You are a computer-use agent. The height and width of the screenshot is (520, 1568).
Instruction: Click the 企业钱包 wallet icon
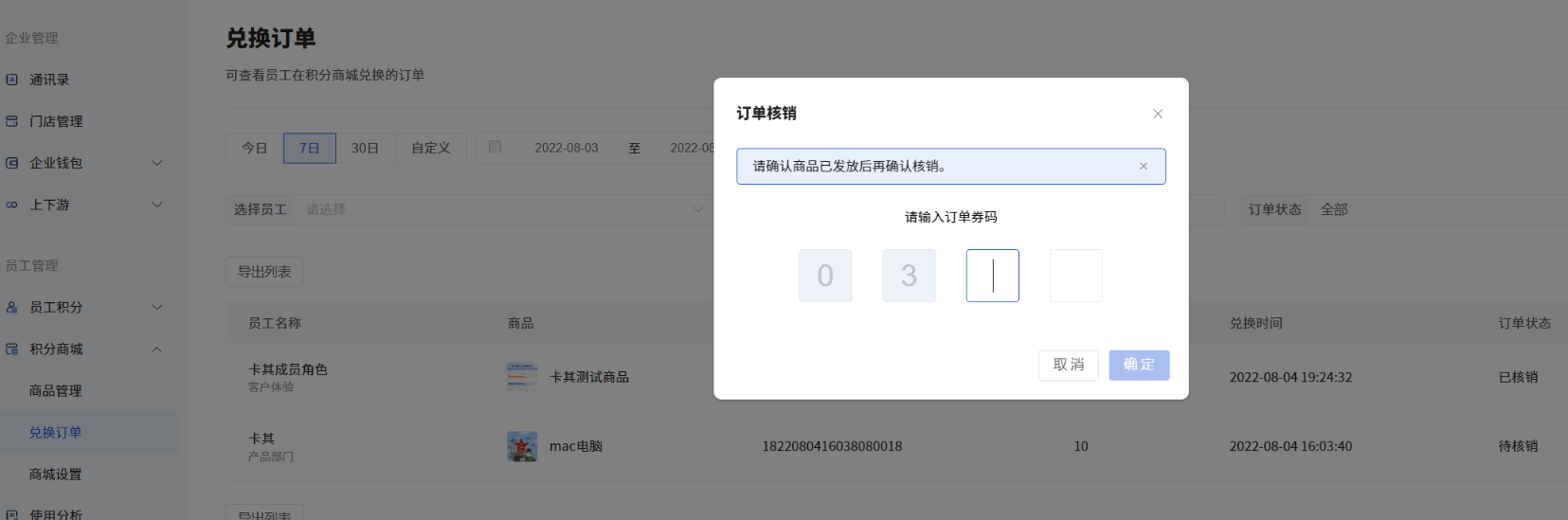pos(12,163)
